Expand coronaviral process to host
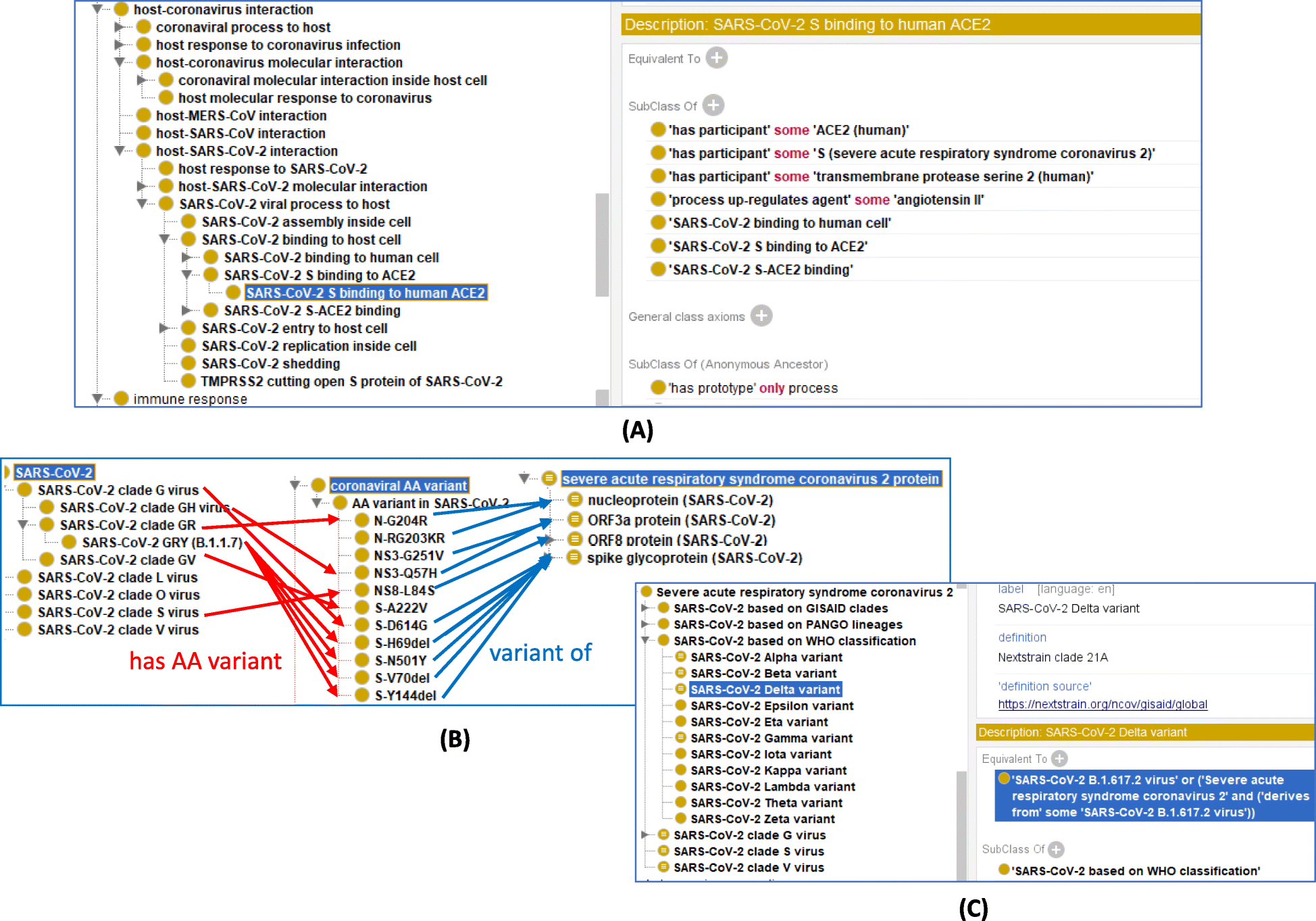Image resolution: width=1316 pixels, height=921 pixels. pos(120,27)
